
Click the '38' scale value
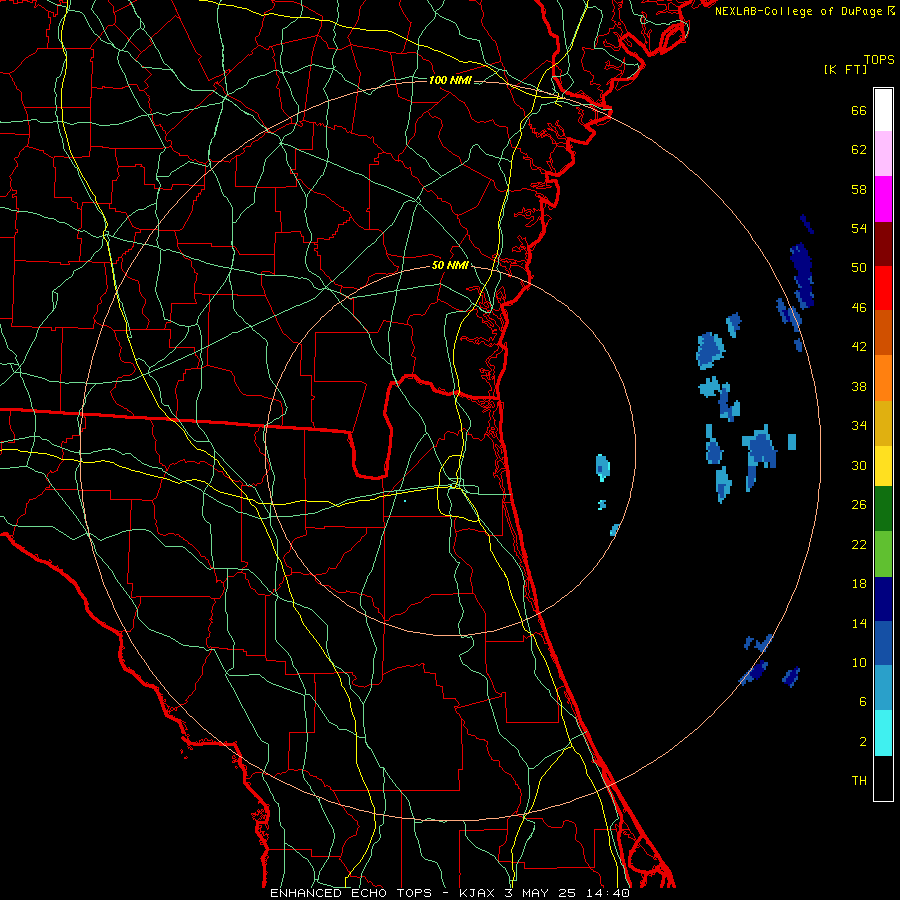point(859,386)
